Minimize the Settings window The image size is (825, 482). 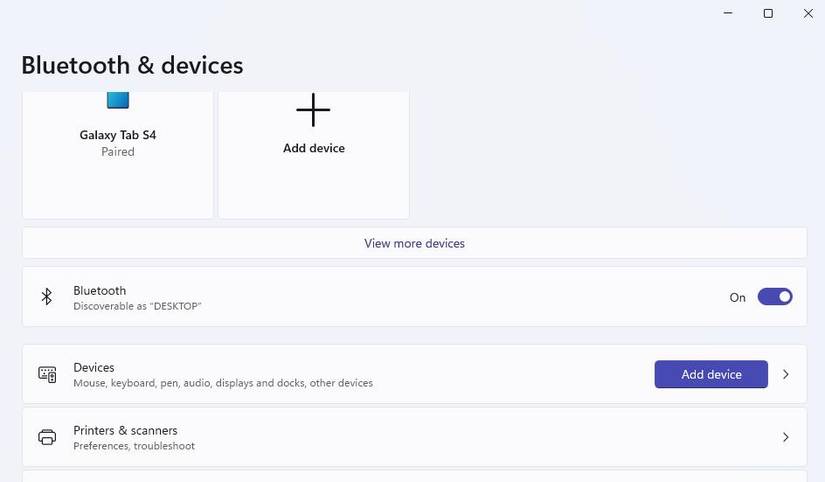[x=728, y=13]
